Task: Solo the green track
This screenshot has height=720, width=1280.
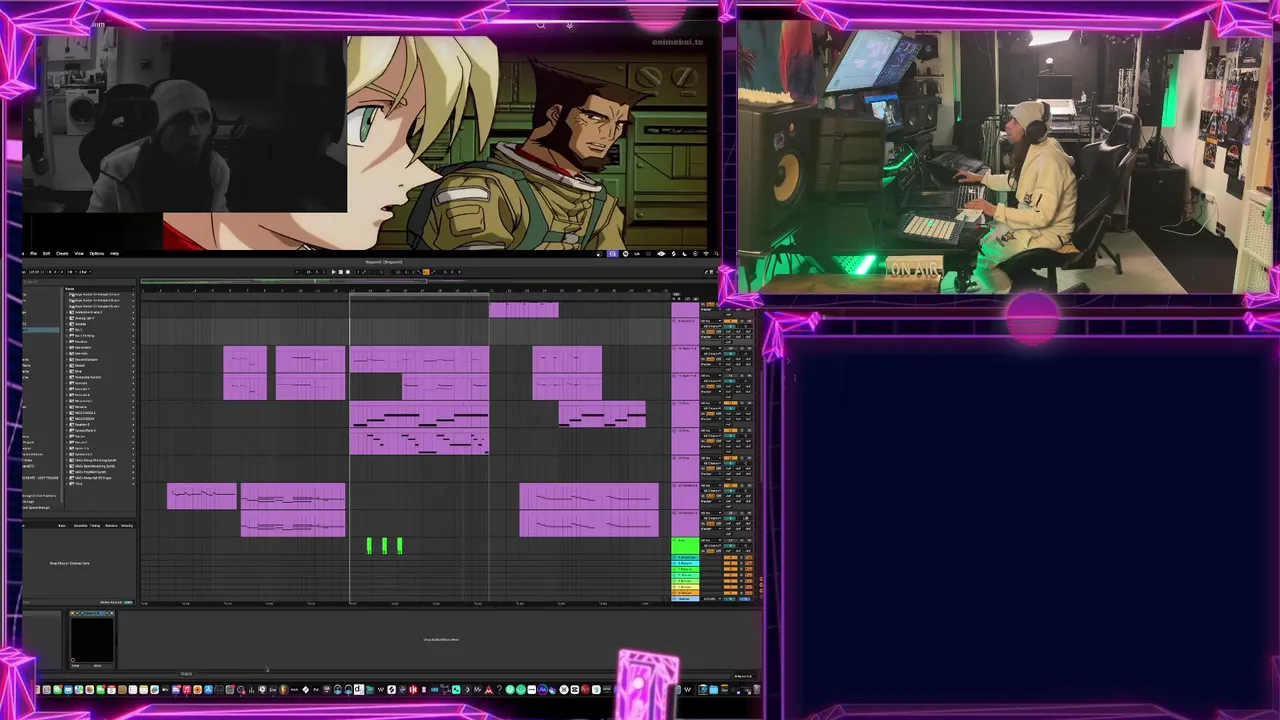Action: (741, 540)
